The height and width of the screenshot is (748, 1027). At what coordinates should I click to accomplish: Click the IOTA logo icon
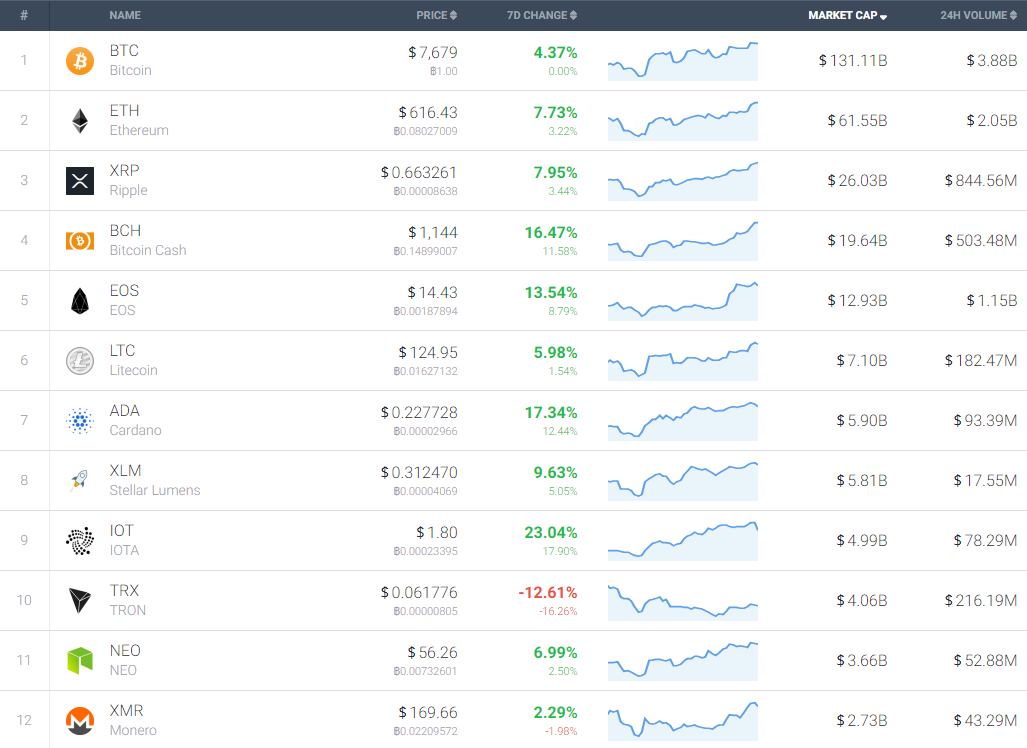click(80, 541)
